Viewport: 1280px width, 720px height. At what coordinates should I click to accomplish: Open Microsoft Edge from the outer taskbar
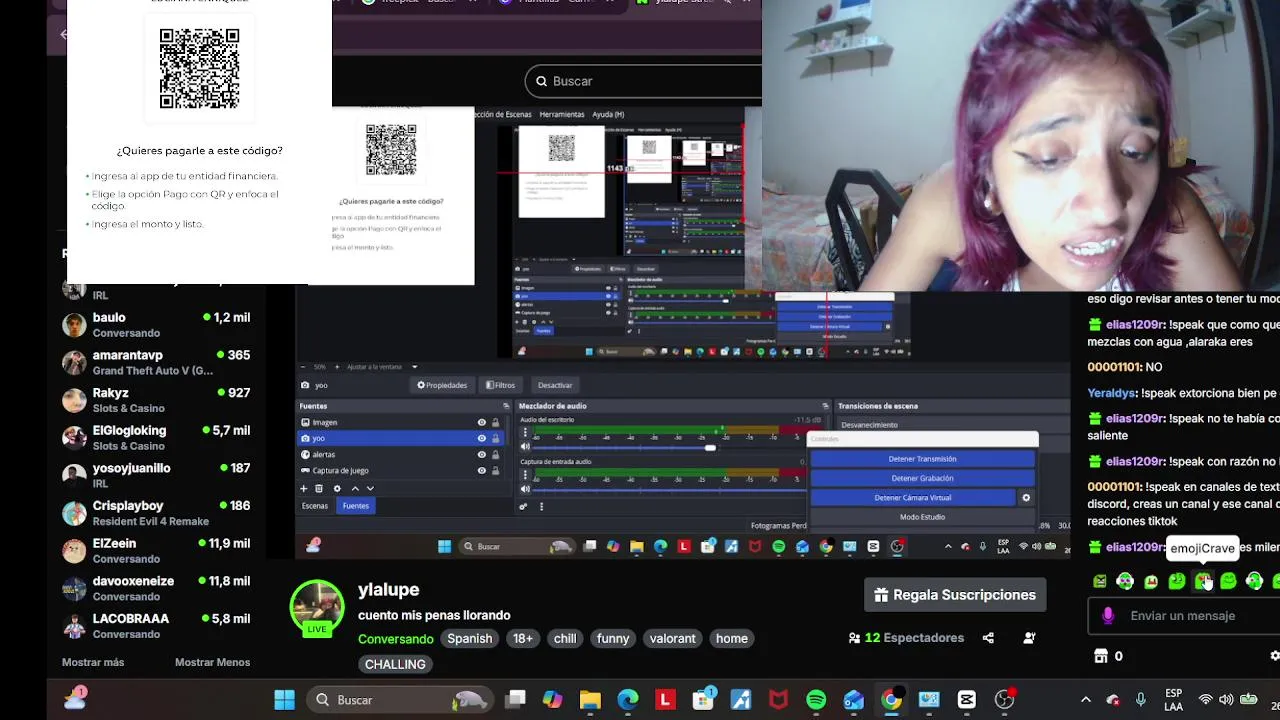(x=628, y=700)
